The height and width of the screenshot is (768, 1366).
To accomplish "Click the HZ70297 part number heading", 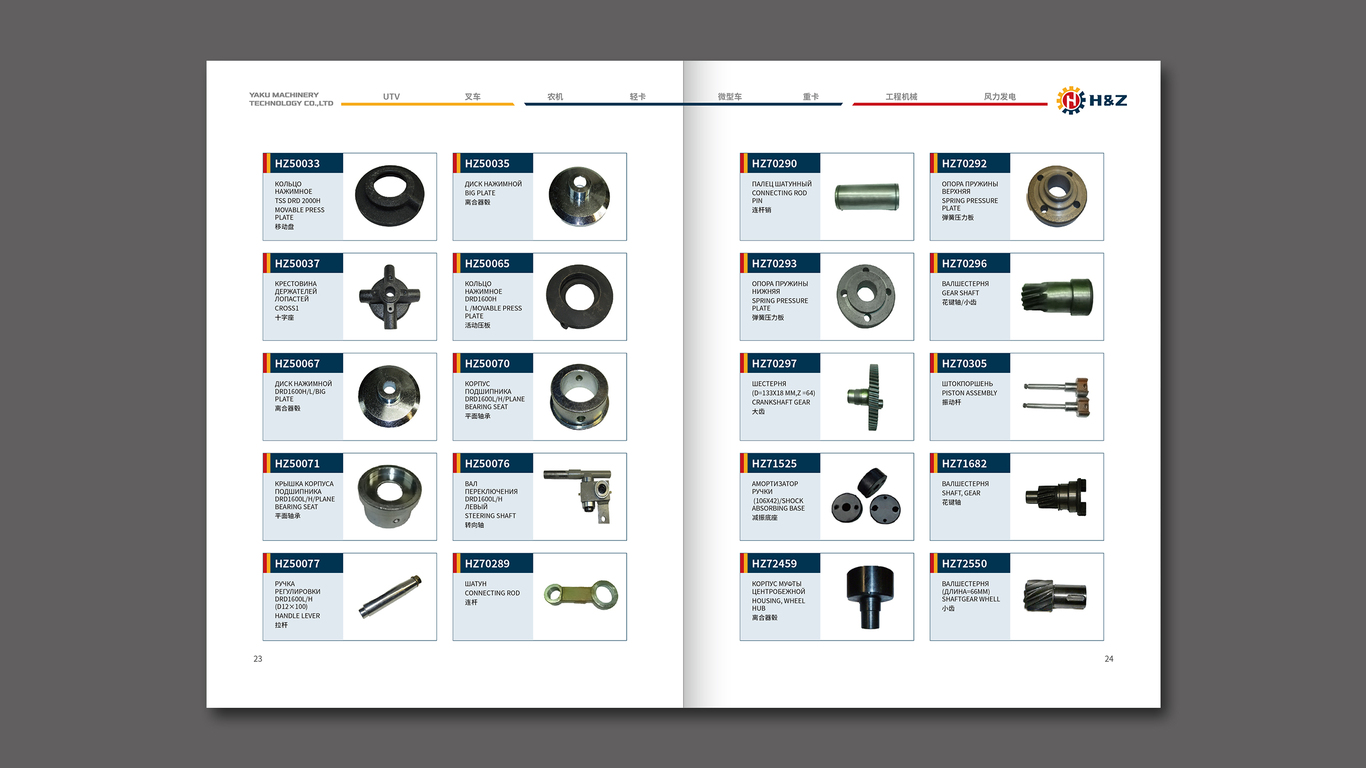I will point(774,363).
